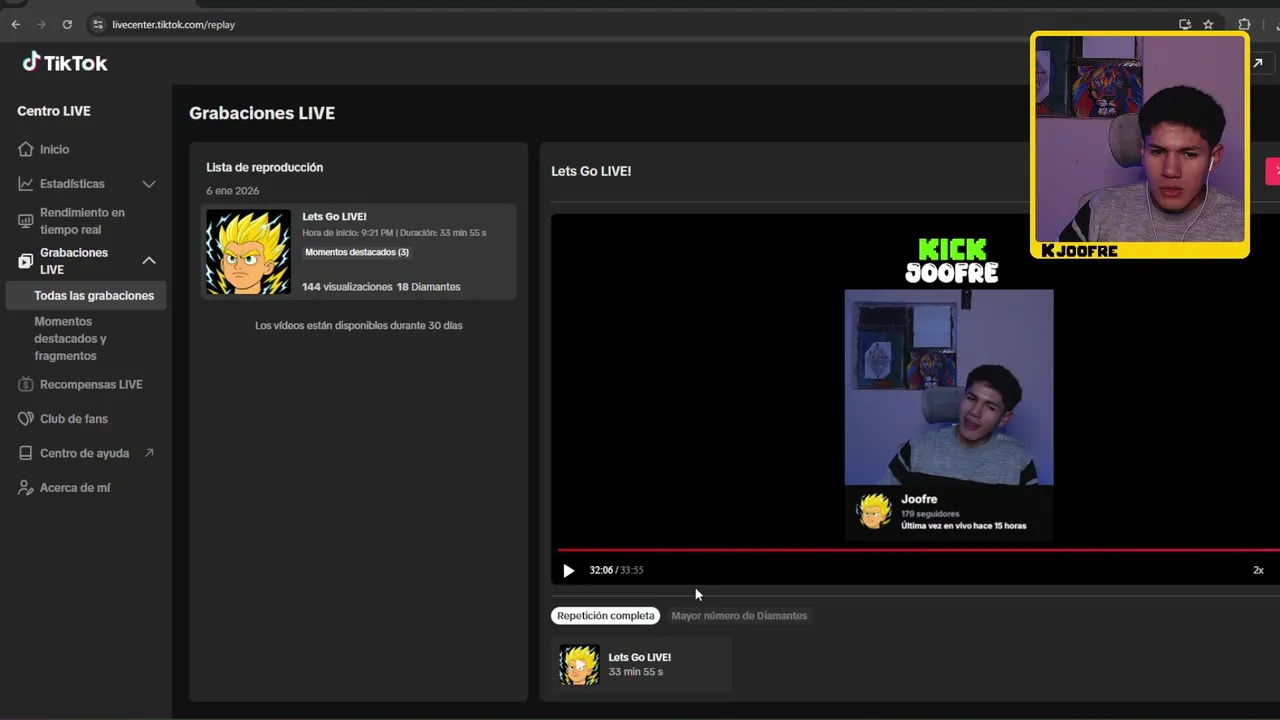
Task: Expand the Estadísticas menu chevron
Action: click(149, 184)
